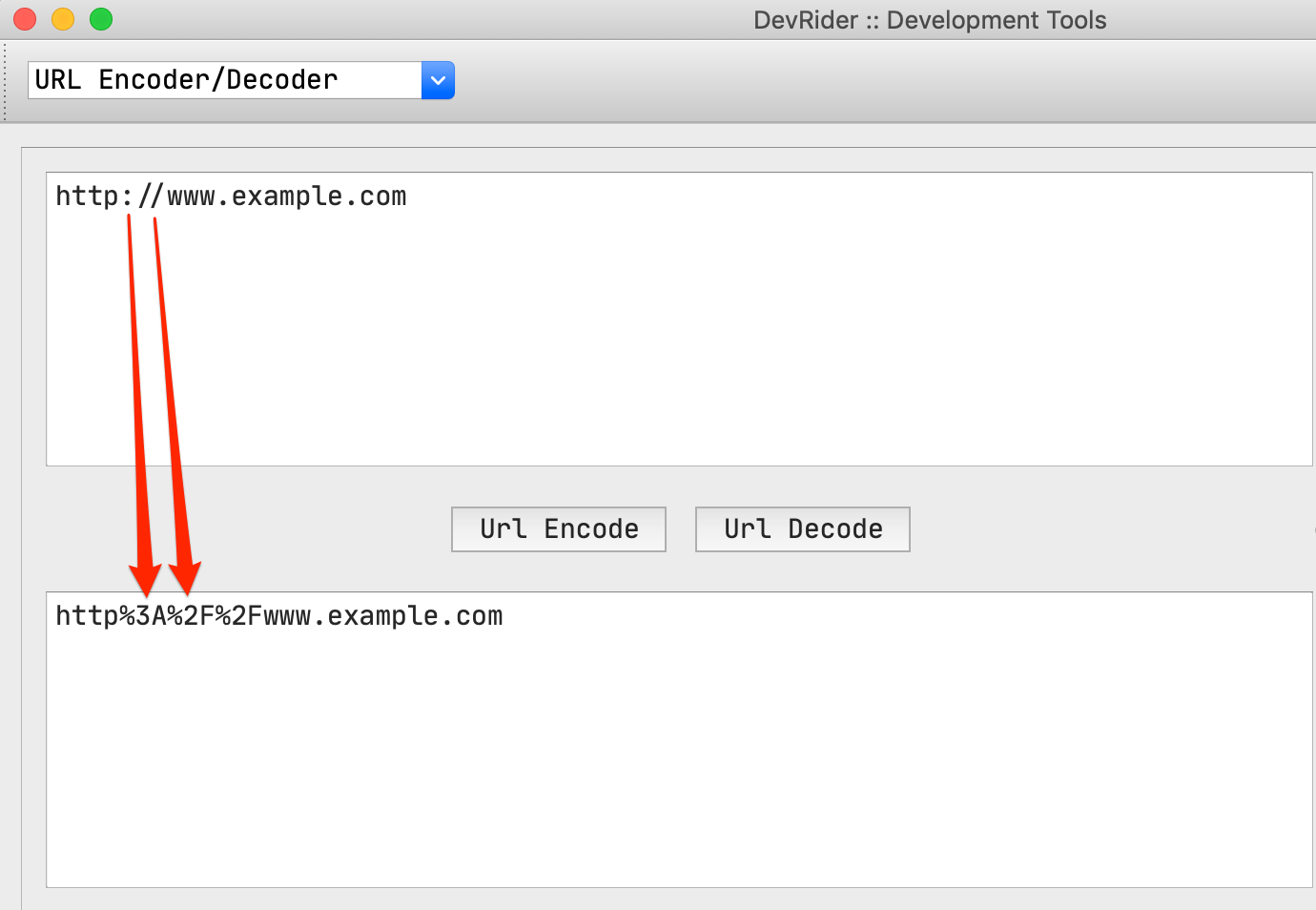
Task: Place cursor after example.com in the output box
Action: point(504,616)
